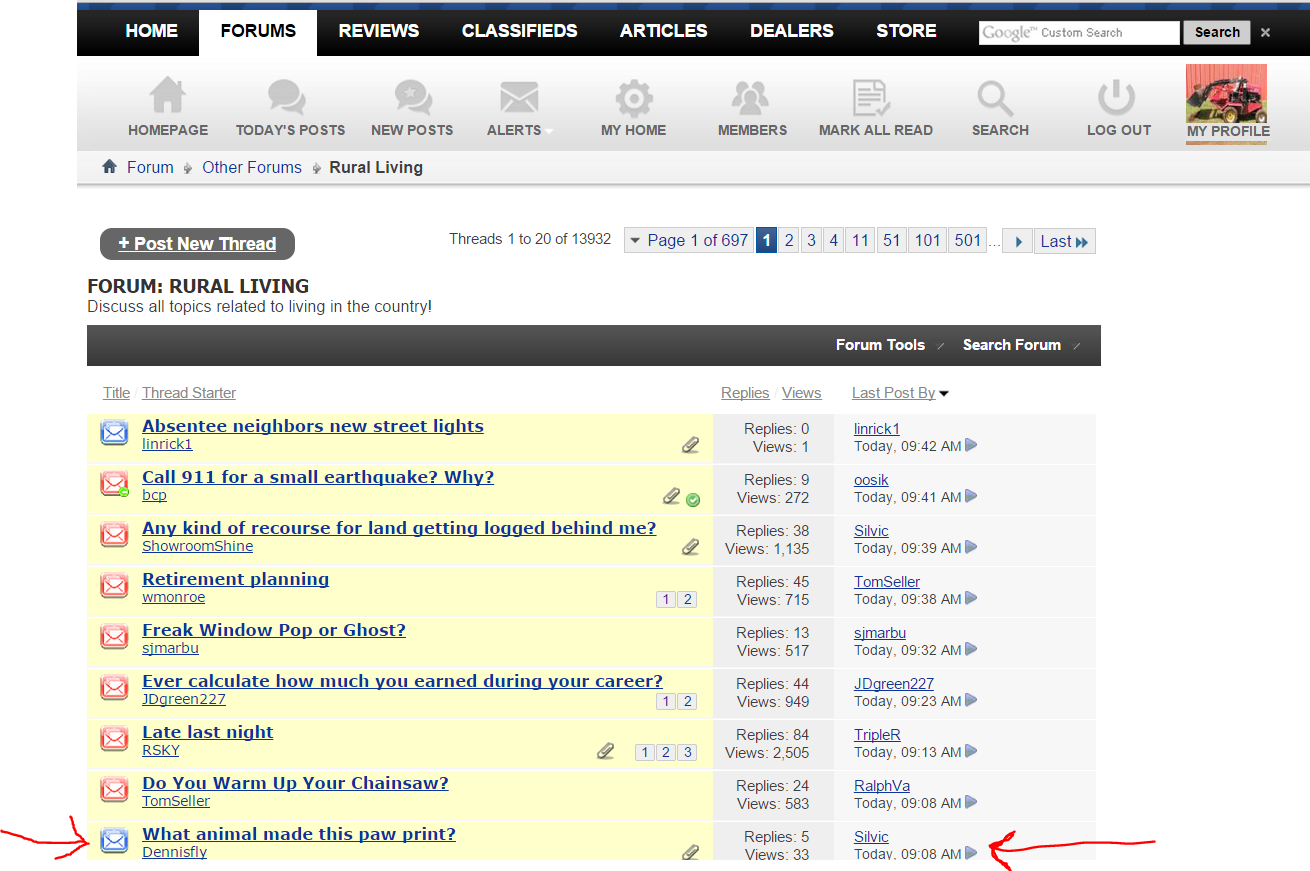The image size is (1310, 871).
Task: Click the Mark All Read icon
Action: [873, 99]
